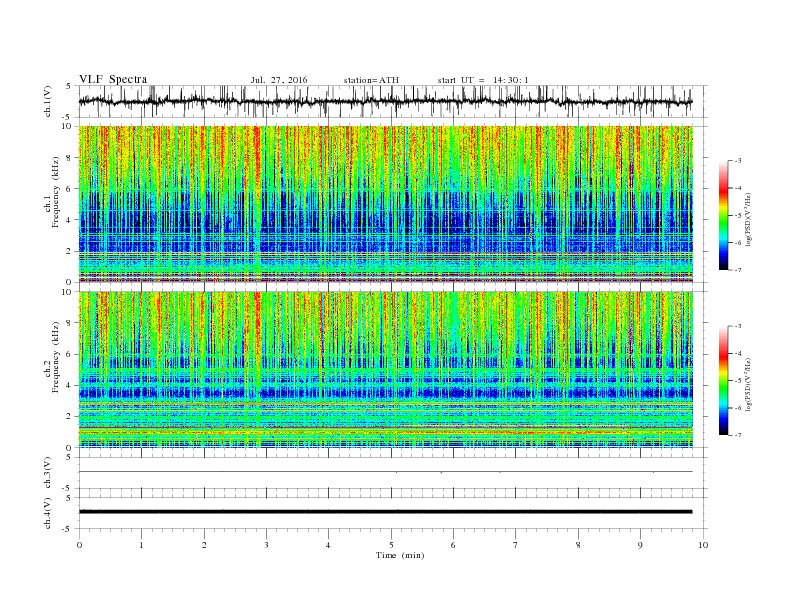This screenshot has width=792, height=612.
Task: Click the ch.4 thick trace panel
Action: [x=393, y=513]
